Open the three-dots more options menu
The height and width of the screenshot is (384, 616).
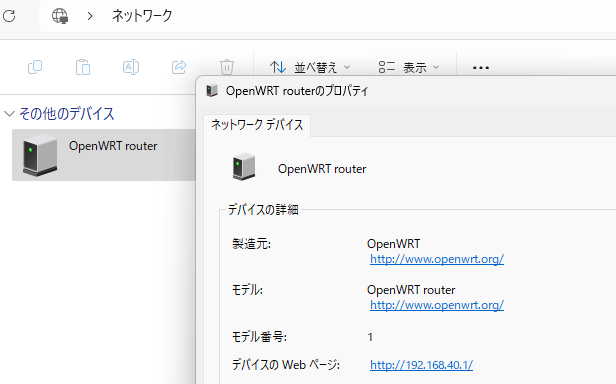pyautogui.click(x=481, y=68)
